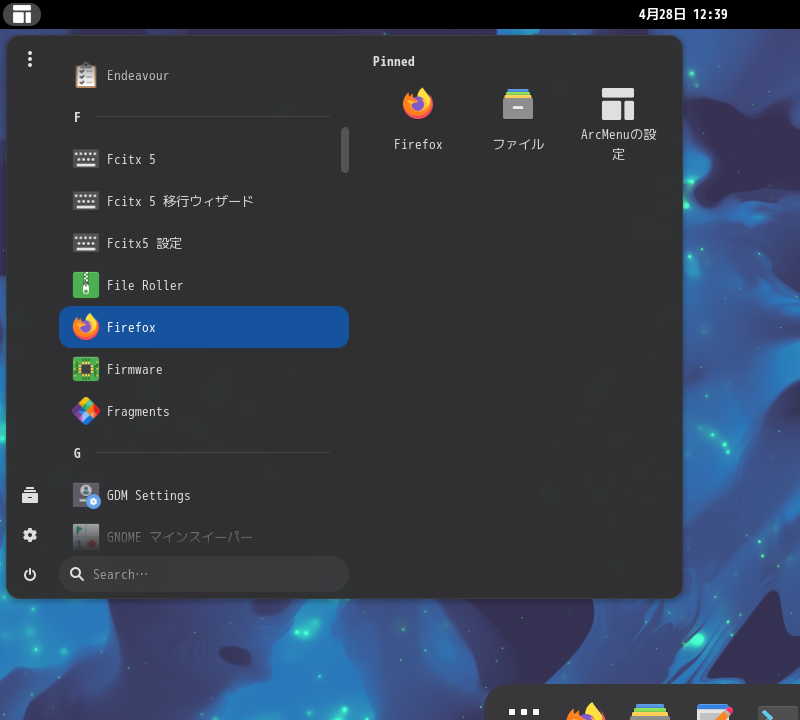
Task: Open pinned ArcMenuの設定 icon
Action: coord(618,104)
